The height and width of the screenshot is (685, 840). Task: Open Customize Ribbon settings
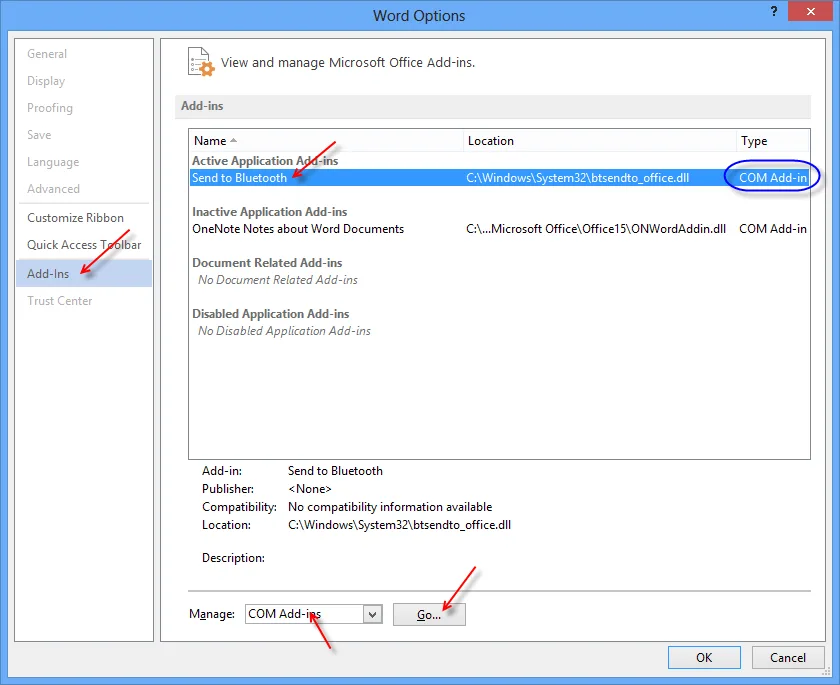tap(76, 218)
